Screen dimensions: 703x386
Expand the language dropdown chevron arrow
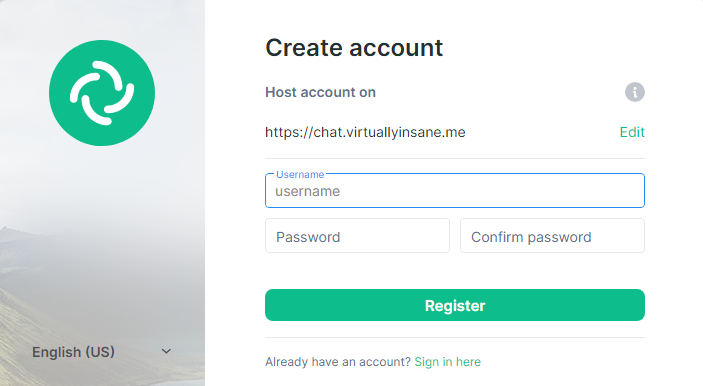[x=166, y=351]
